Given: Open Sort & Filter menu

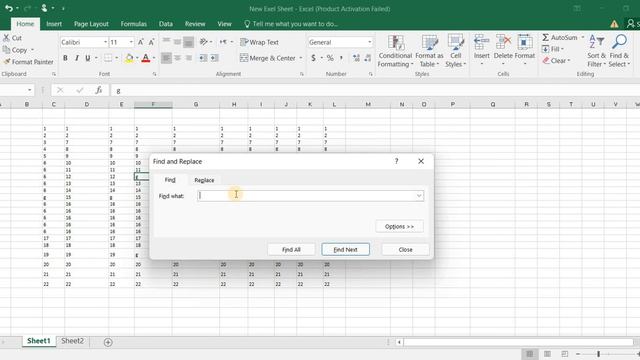Looking at the screenshot, I should [596, 51].
